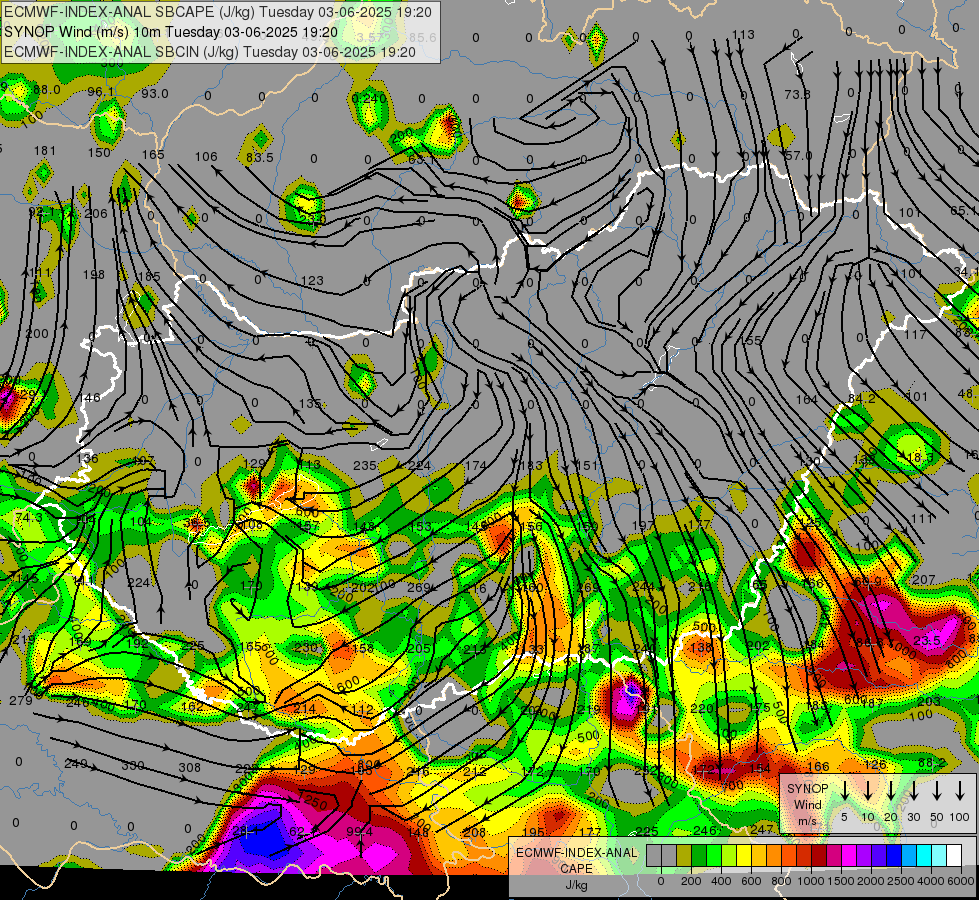The height and width of the screenshot is (900, 979).
Task: Click the map value 84.2
Action: pos(862,398)
